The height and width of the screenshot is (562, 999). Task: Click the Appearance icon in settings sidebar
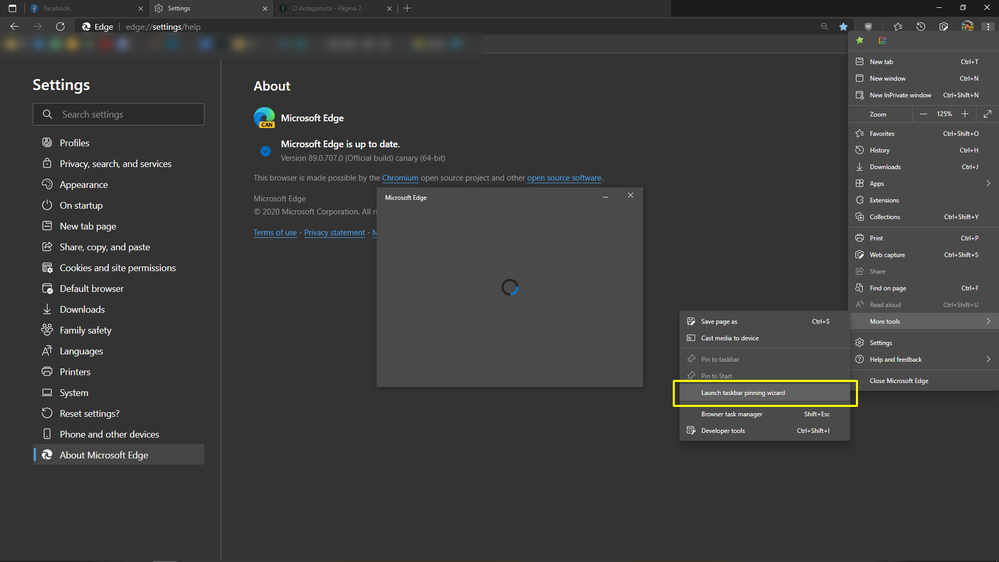(x=47, y=184)
